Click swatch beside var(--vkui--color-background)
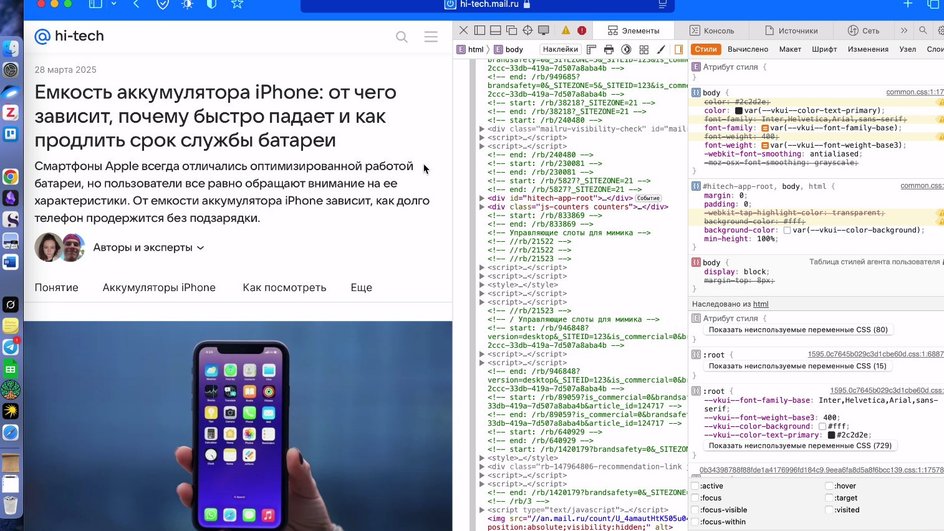This screenshot has height=531, width=944. click(x=787, y=230)
